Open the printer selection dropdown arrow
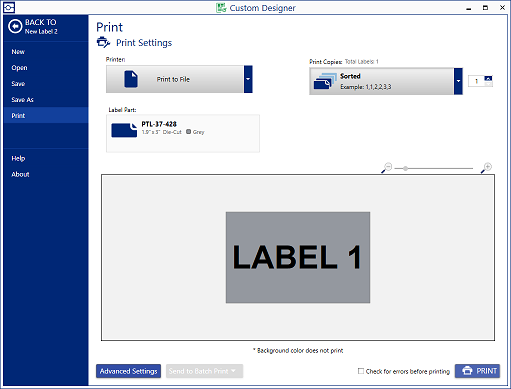 click(248, 79)
